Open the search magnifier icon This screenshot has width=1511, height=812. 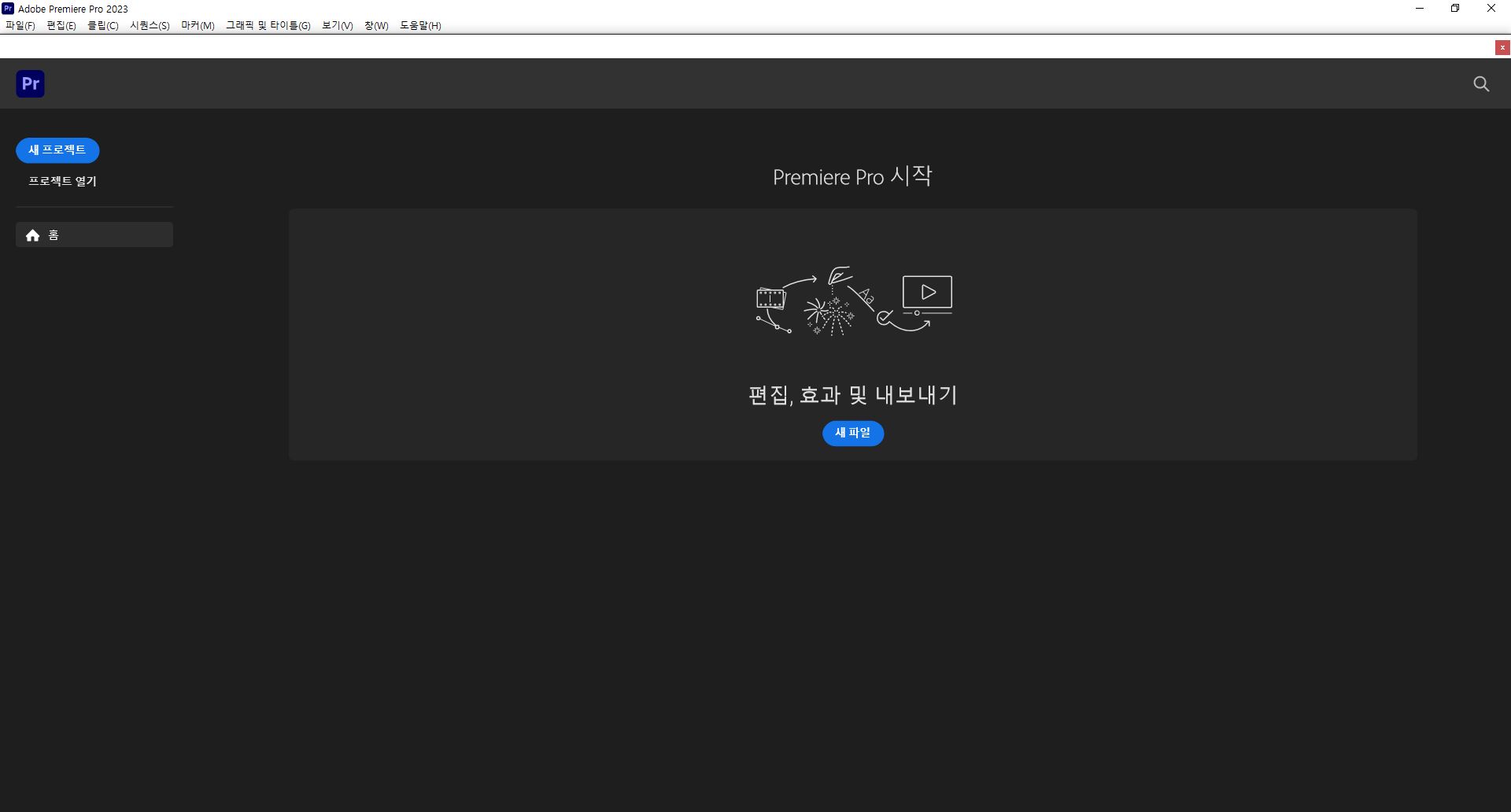coord(1481,83)
